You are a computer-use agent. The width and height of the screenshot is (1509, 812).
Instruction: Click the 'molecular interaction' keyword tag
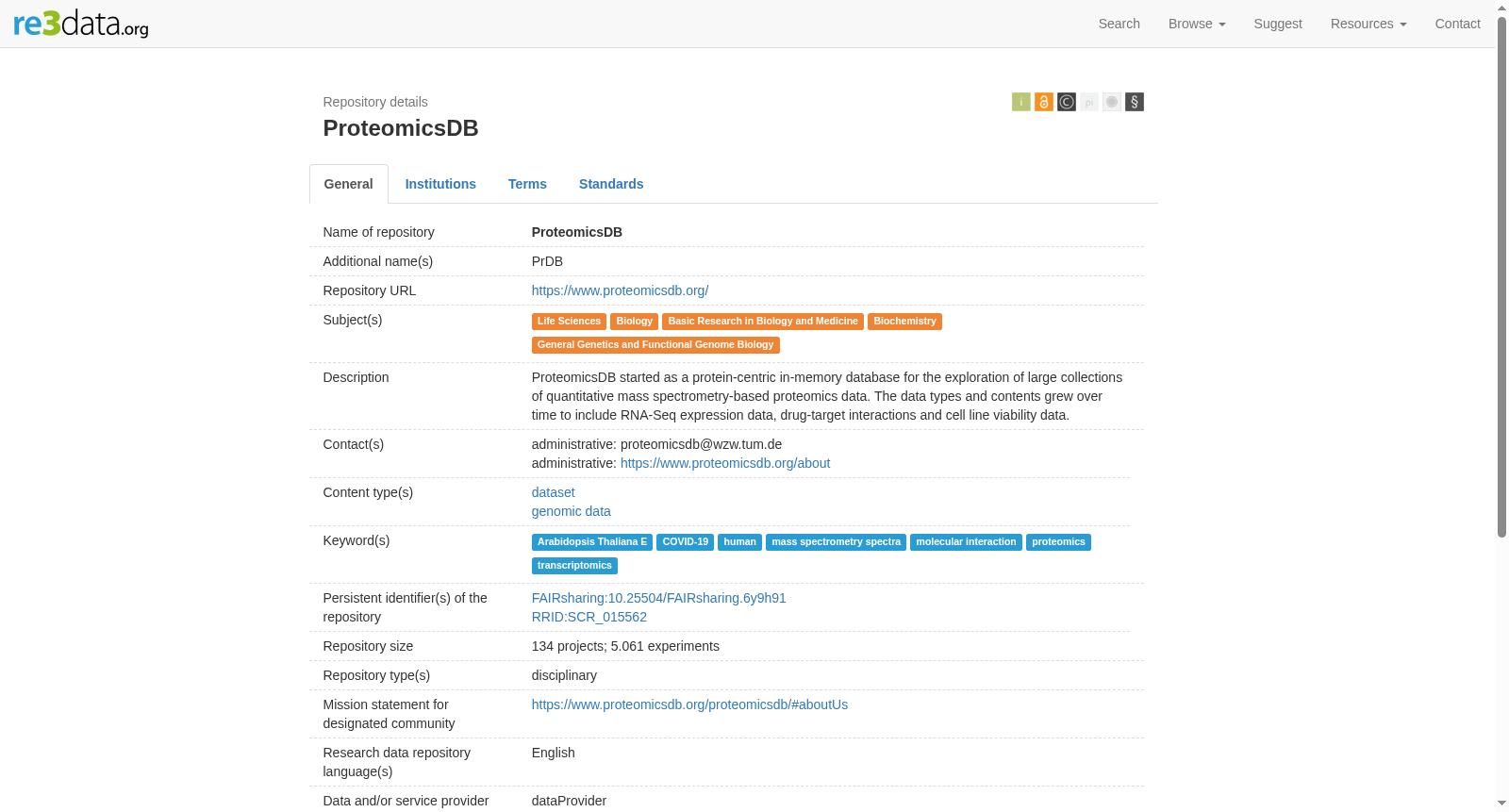(x=966, y=542)
